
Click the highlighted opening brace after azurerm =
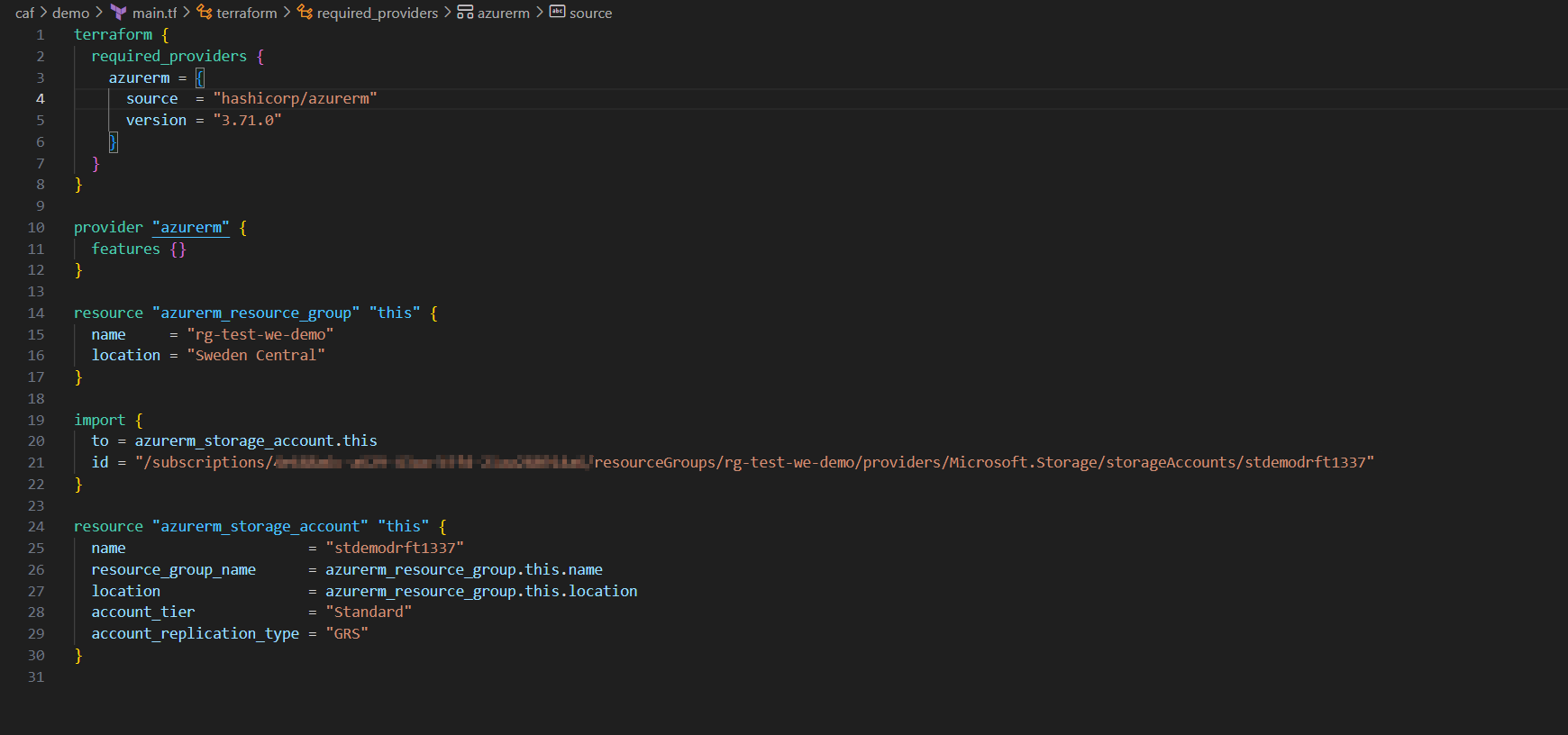pyautogui.click(x=200, y=77)
